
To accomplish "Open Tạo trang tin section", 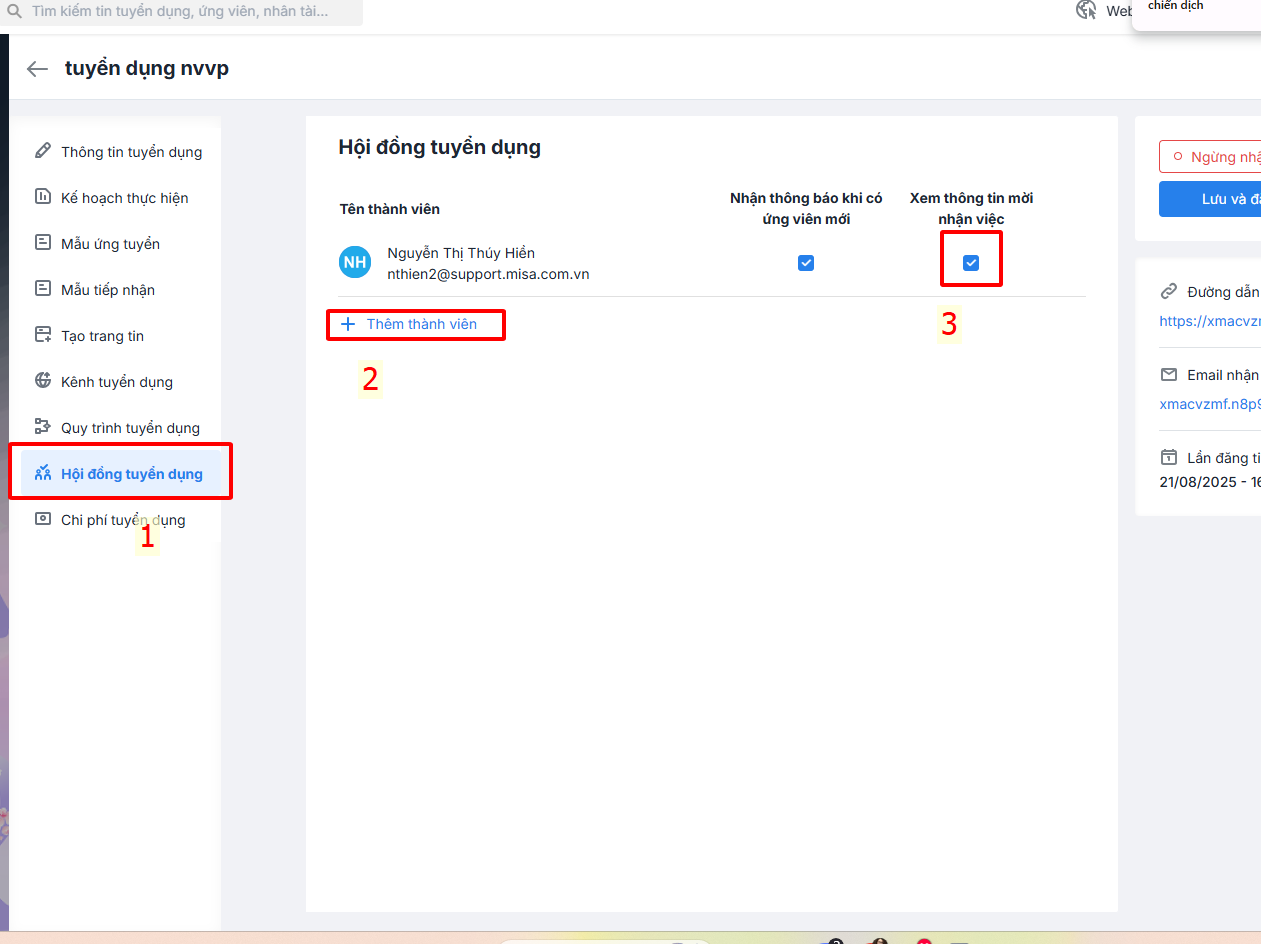I will (120, 336).
